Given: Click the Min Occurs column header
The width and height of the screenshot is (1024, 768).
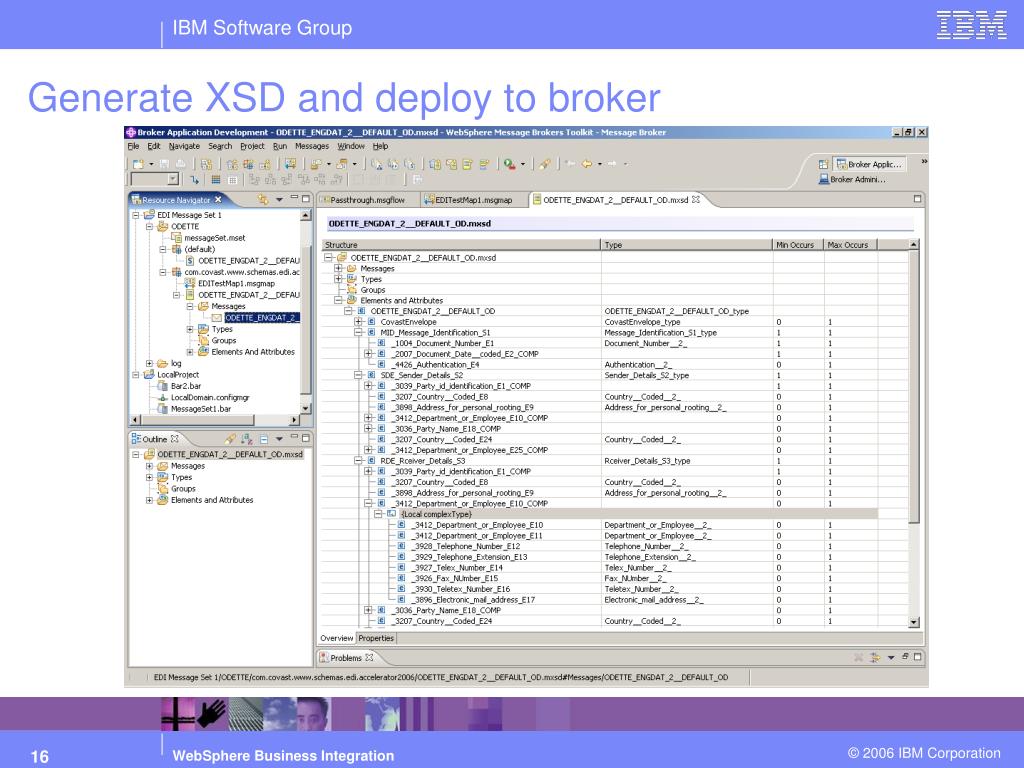Looking at the screenshot, I should coord(798,245).
